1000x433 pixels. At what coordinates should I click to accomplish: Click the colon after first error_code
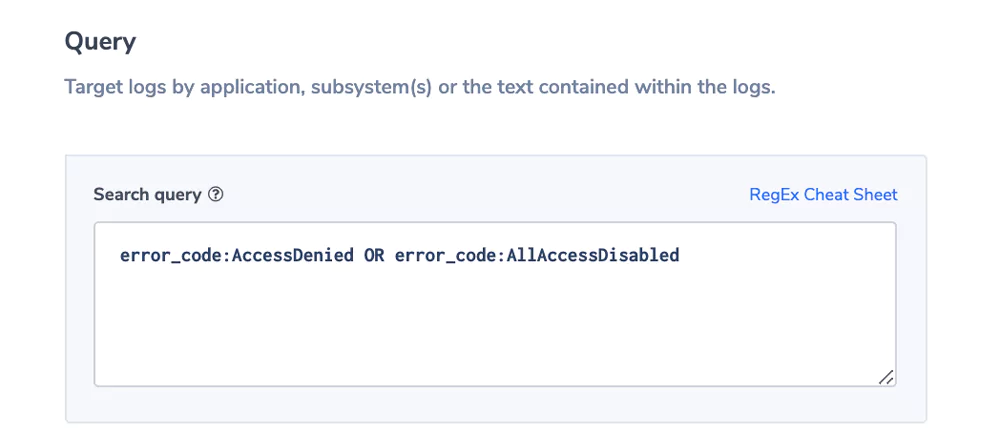coord(229,256)
